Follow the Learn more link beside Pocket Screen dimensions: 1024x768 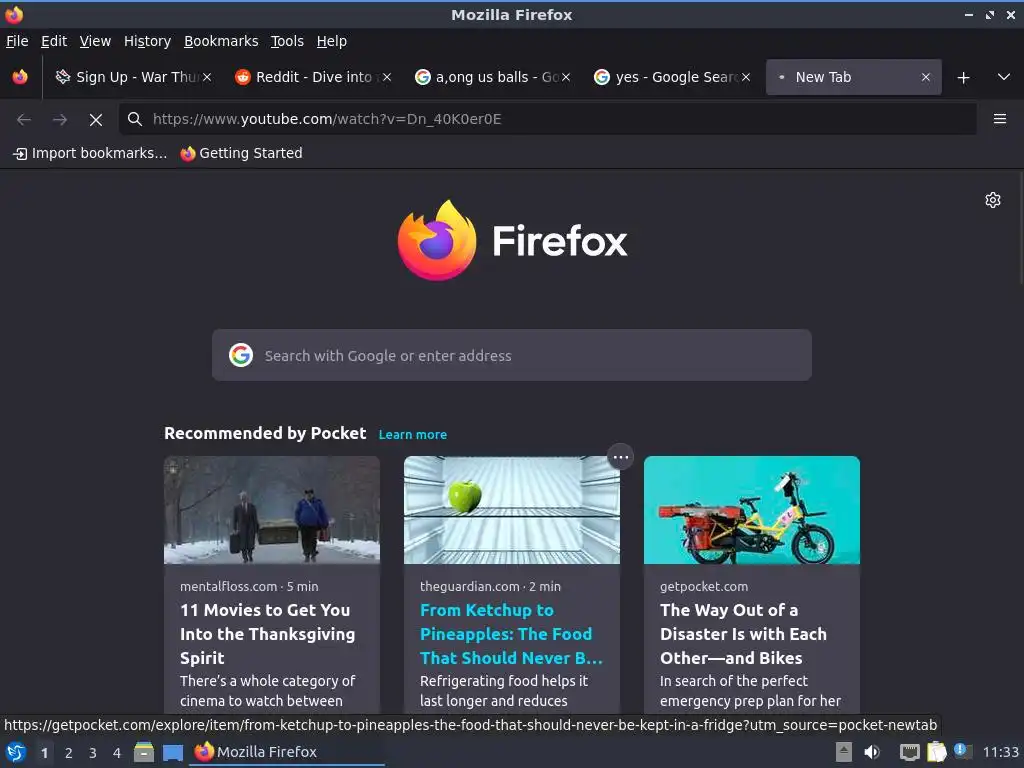(413, 435)
